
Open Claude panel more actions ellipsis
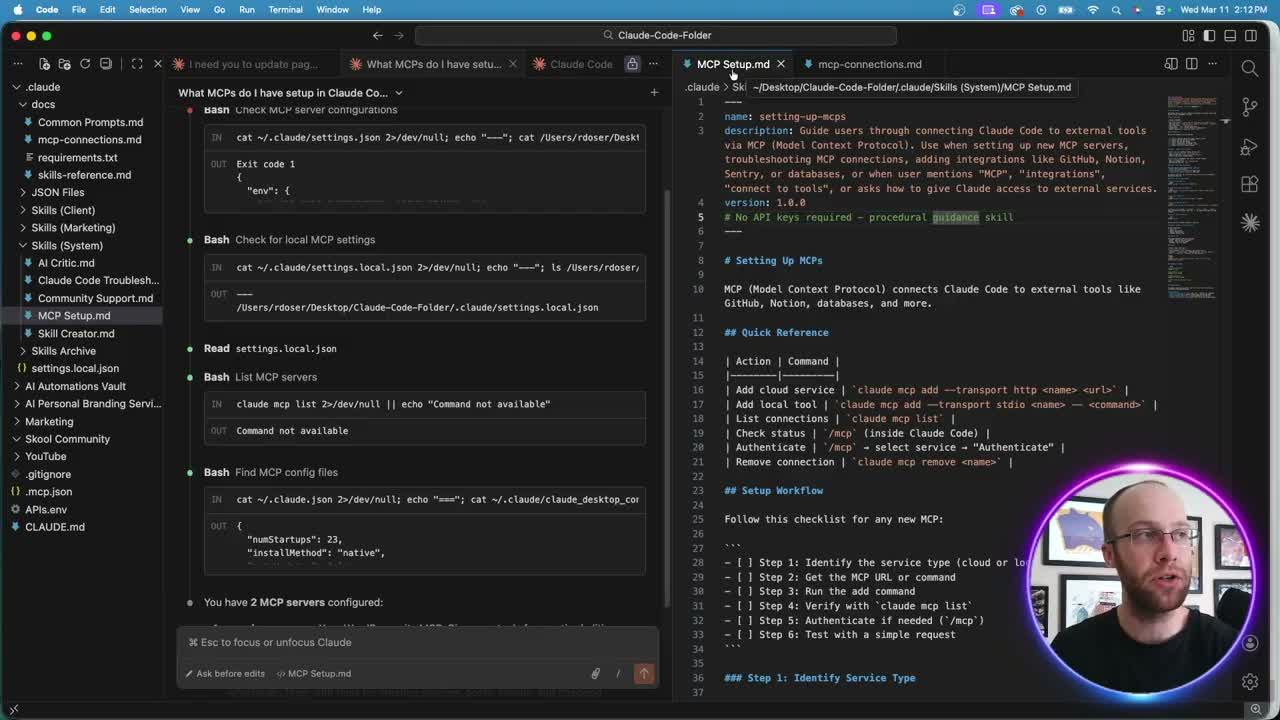(653, 64)
